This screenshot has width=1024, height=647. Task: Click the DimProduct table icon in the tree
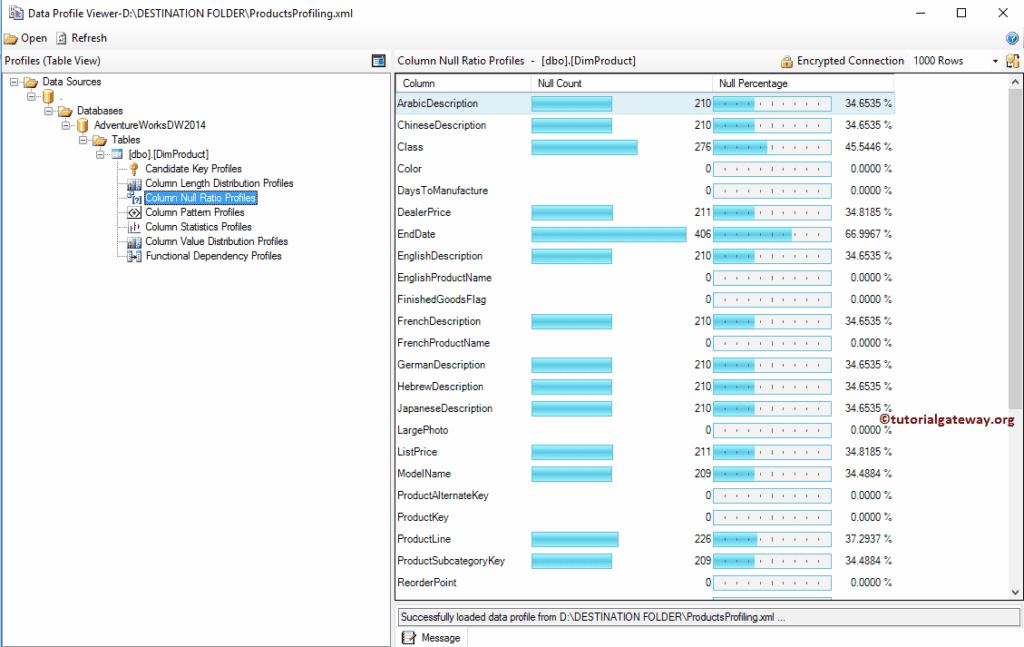[x=116, y=154]
